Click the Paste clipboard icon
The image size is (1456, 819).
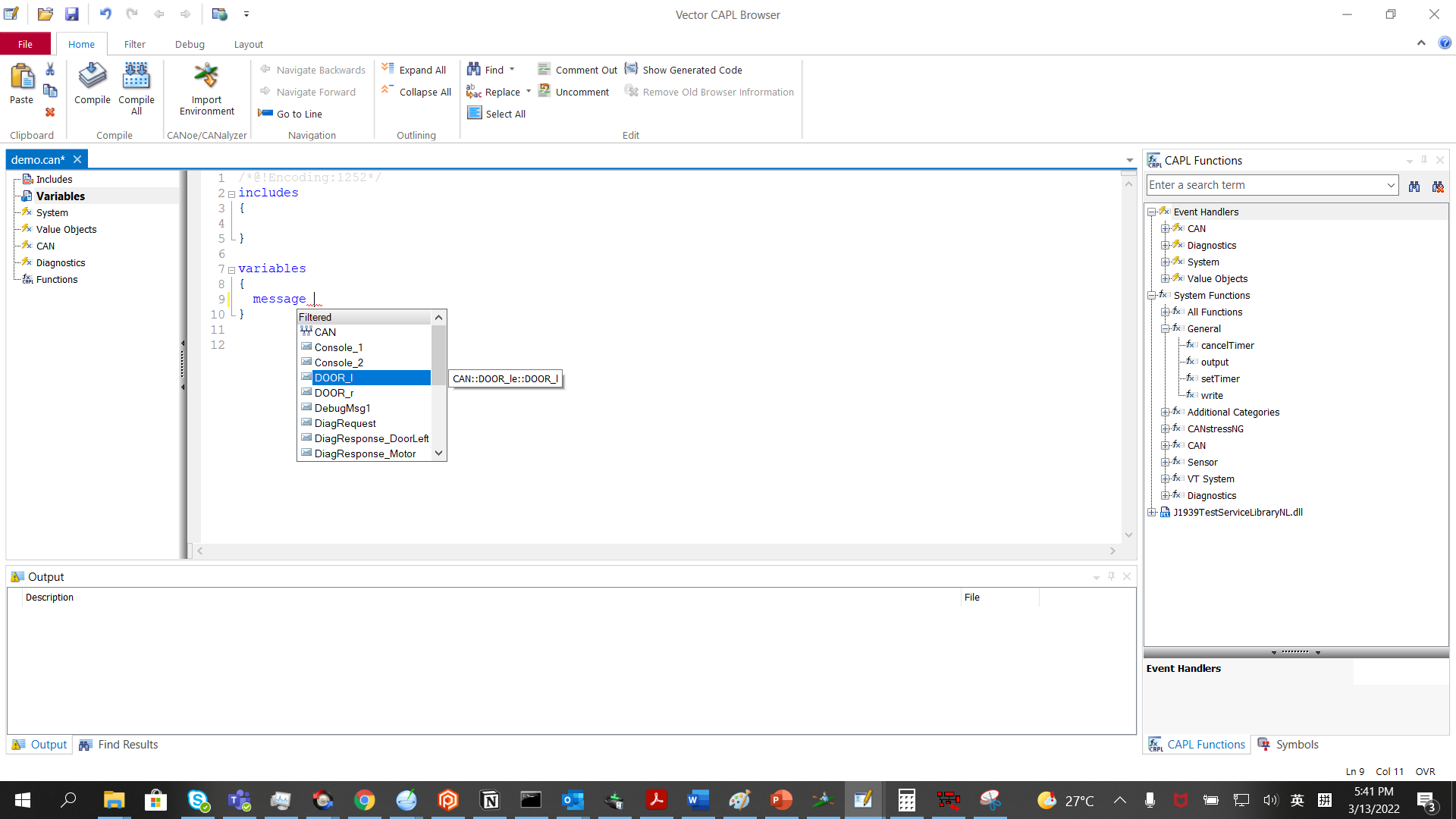point(21,77)
